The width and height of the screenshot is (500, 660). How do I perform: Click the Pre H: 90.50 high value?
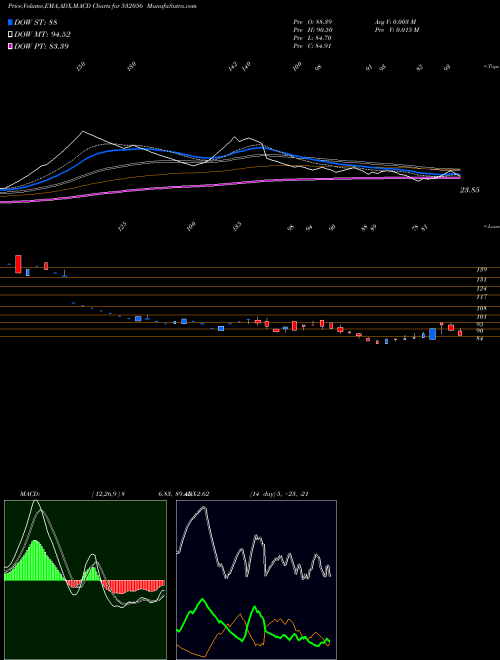tap(313, 29)
